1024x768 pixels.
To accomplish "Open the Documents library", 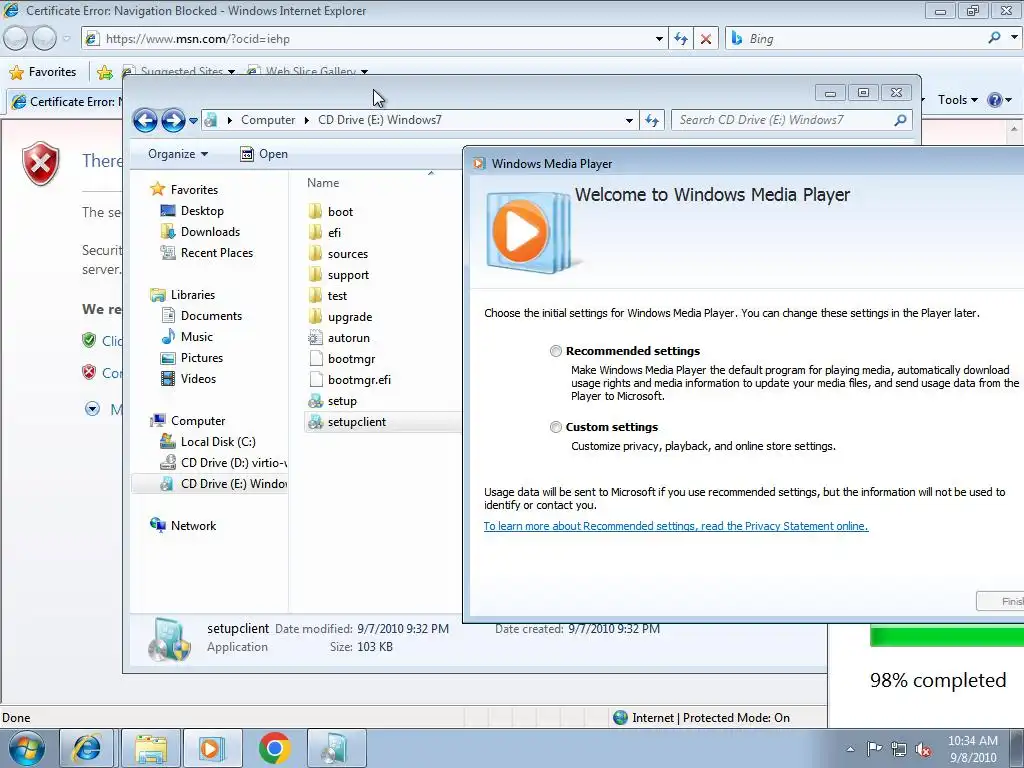I will [x=201, y=316].
